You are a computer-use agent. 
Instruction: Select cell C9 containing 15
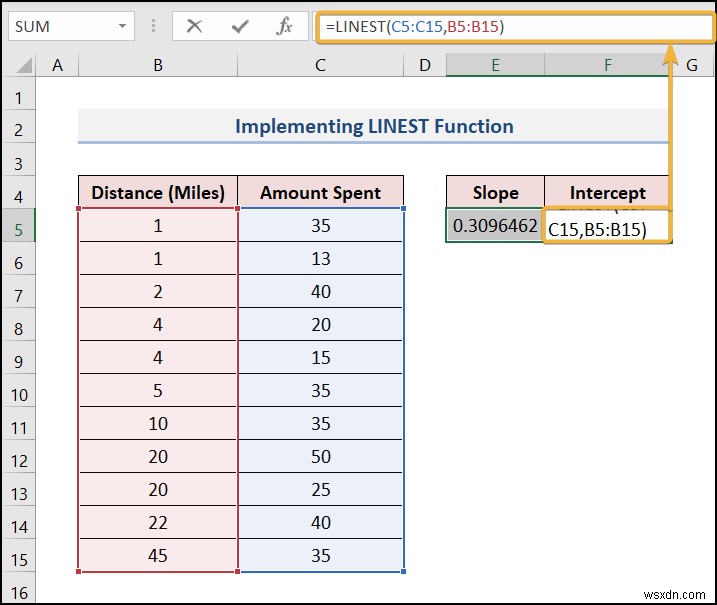321,357
